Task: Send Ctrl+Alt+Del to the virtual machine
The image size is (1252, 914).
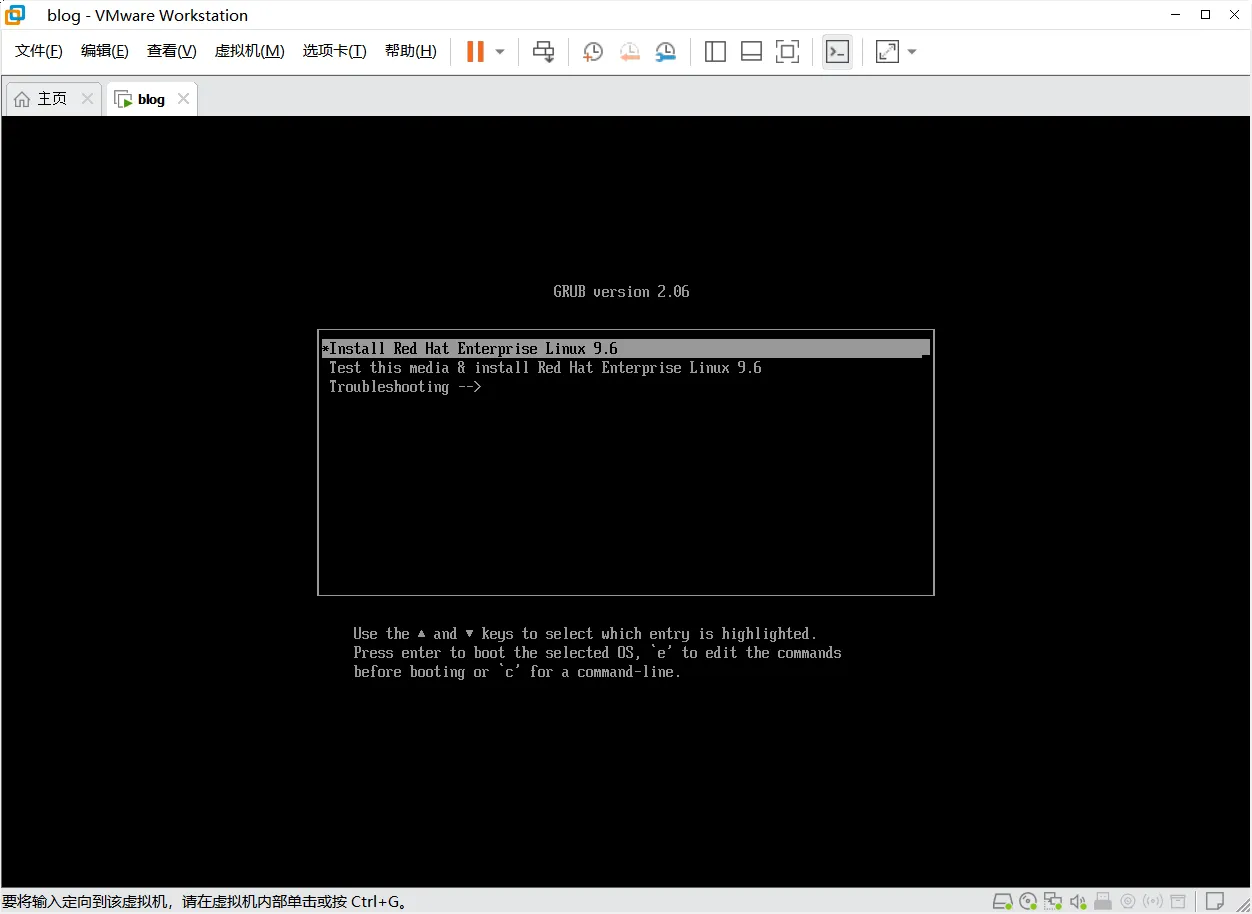Action: (543, 51)
